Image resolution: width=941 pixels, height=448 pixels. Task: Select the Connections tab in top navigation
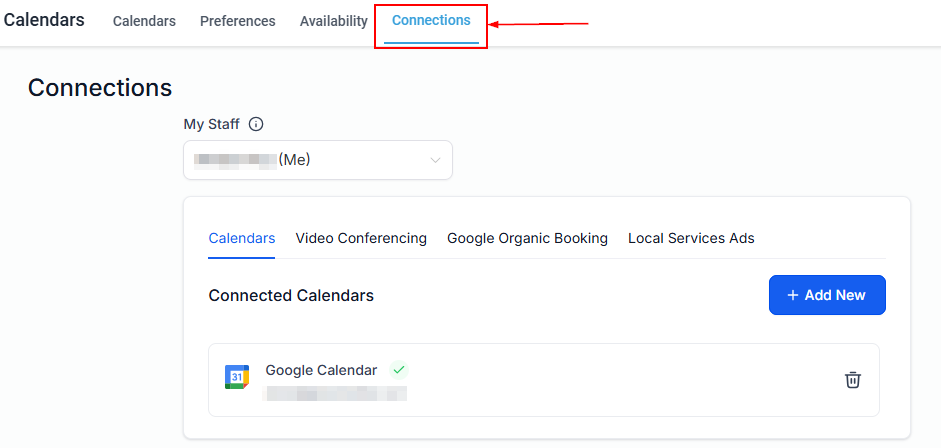431,21
